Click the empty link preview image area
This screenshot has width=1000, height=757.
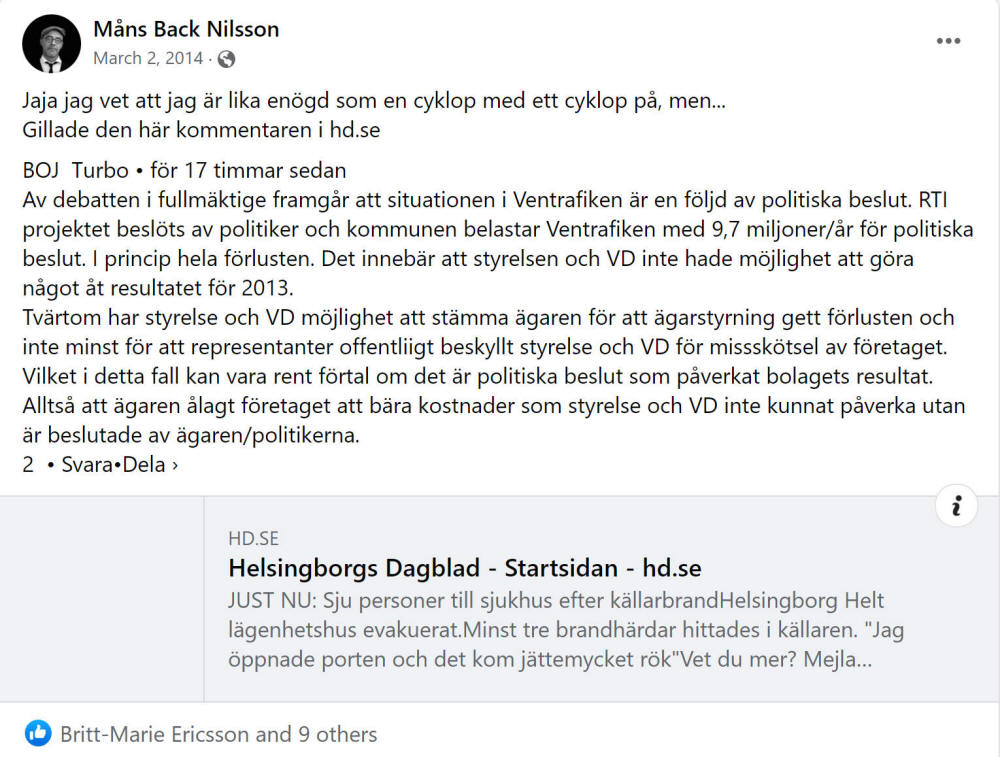tap(102, 599)
